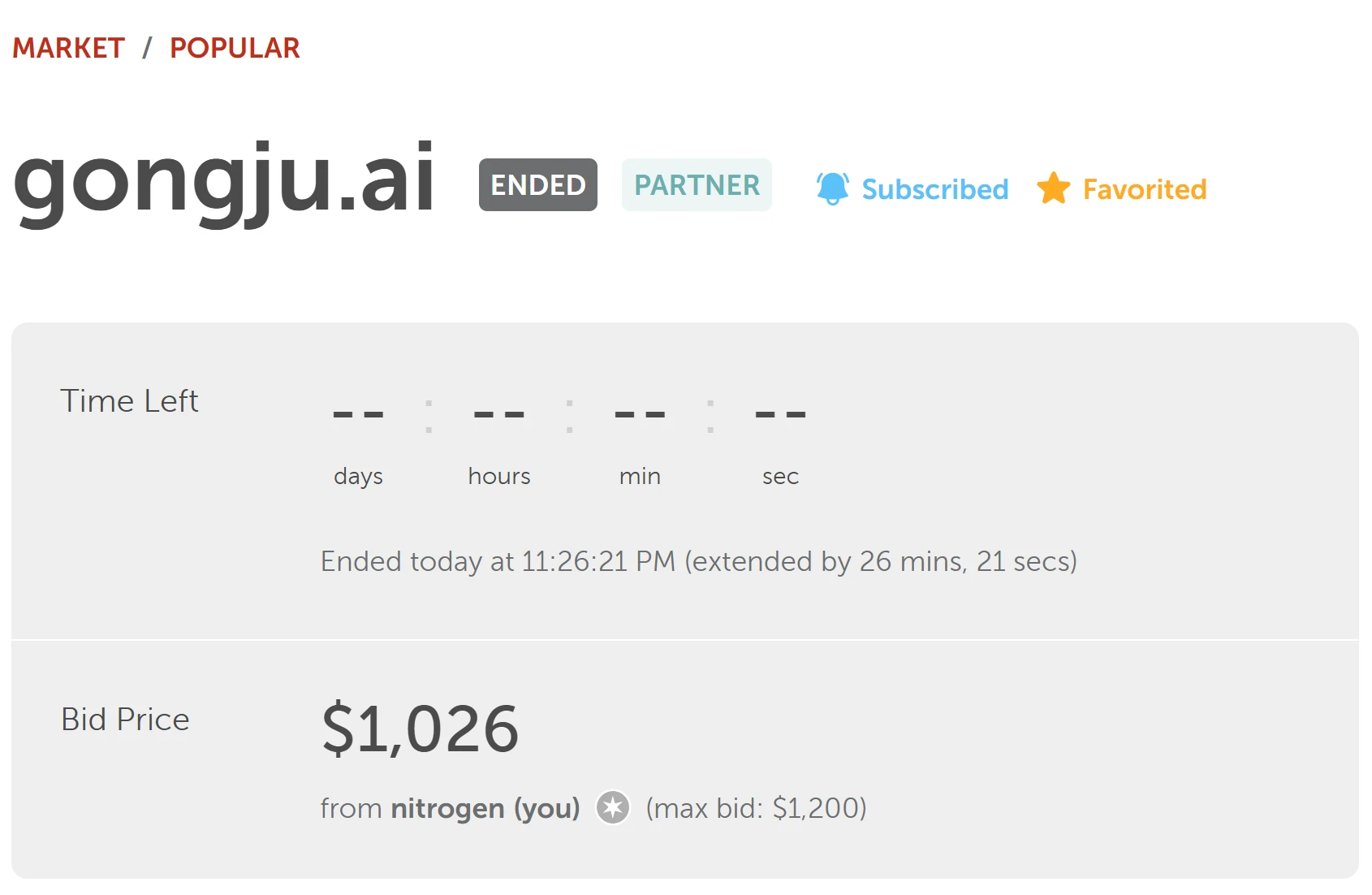Viewport: 1372px width, 895px height.
Task: Click the orange favorite star icon
Action: [1054, 188]
